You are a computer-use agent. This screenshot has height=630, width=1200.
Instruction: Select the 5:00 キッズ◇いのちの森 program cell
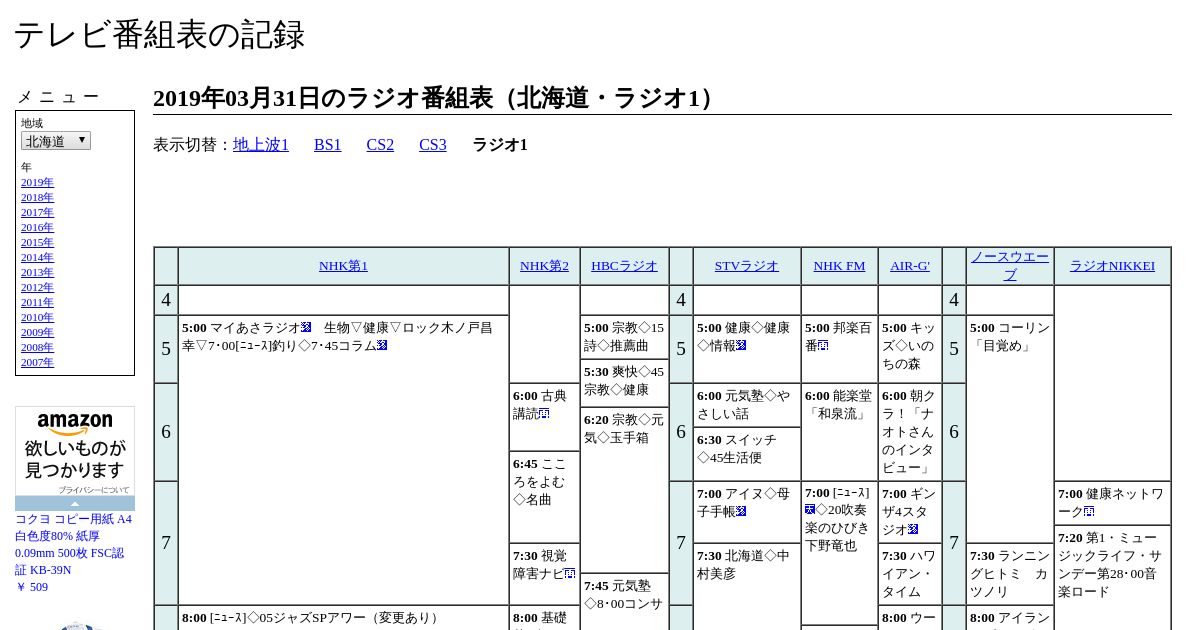[910, 349]
